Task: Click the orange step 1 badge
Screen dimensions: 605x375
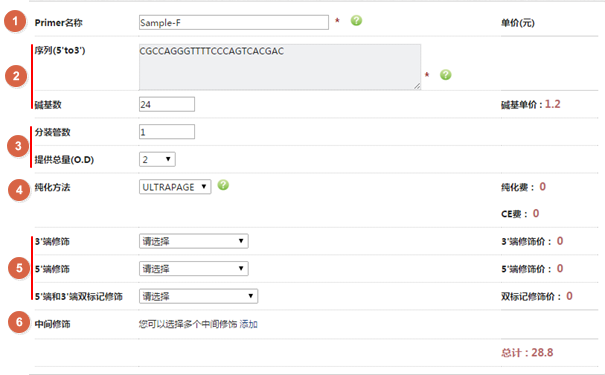Action: pyautogui.click(x=15, y=21)
